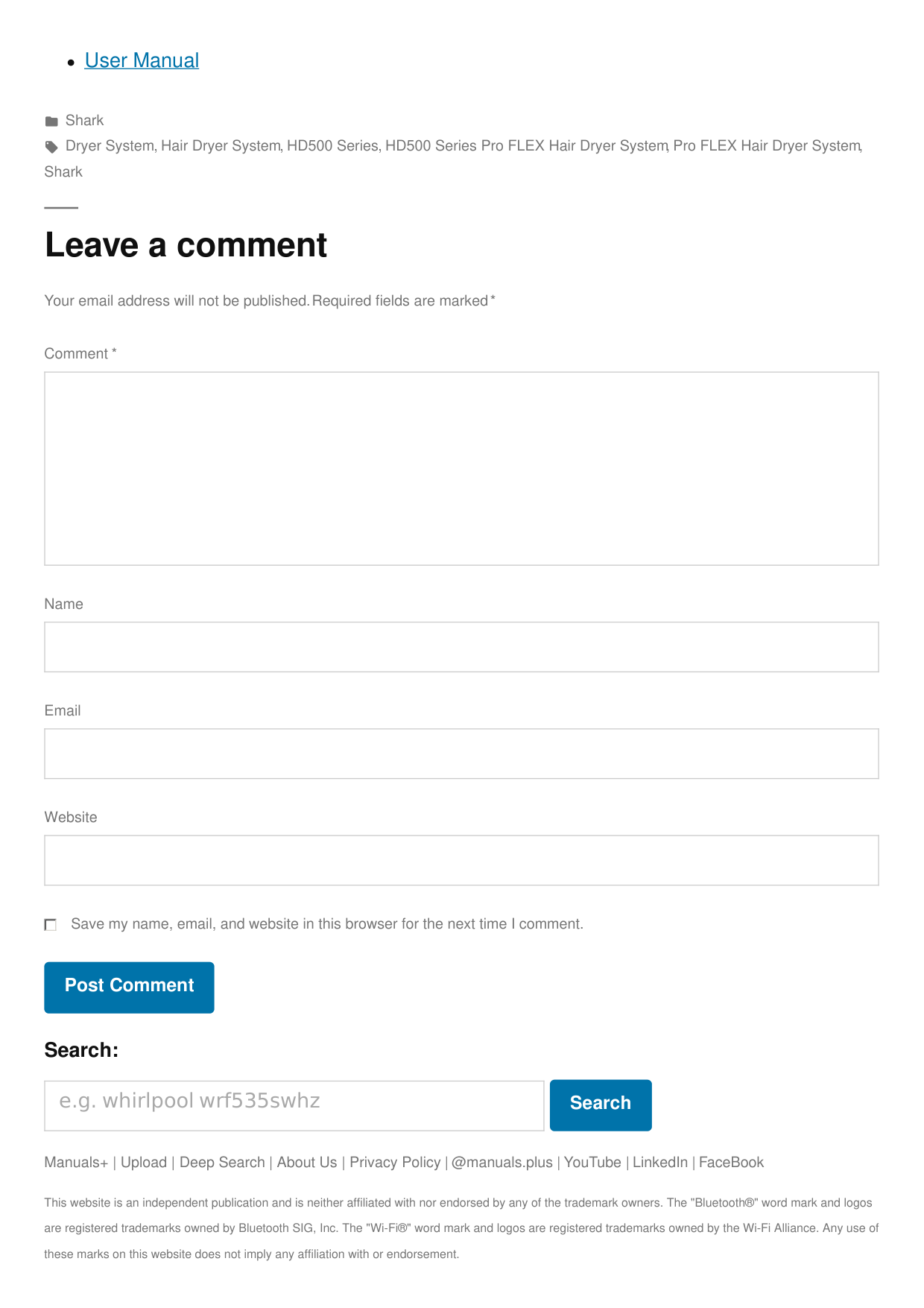The width and height of the screenshot is (924, 1308).
Task: Enable the save my name checkbox
Action: (x=51, y=925)
